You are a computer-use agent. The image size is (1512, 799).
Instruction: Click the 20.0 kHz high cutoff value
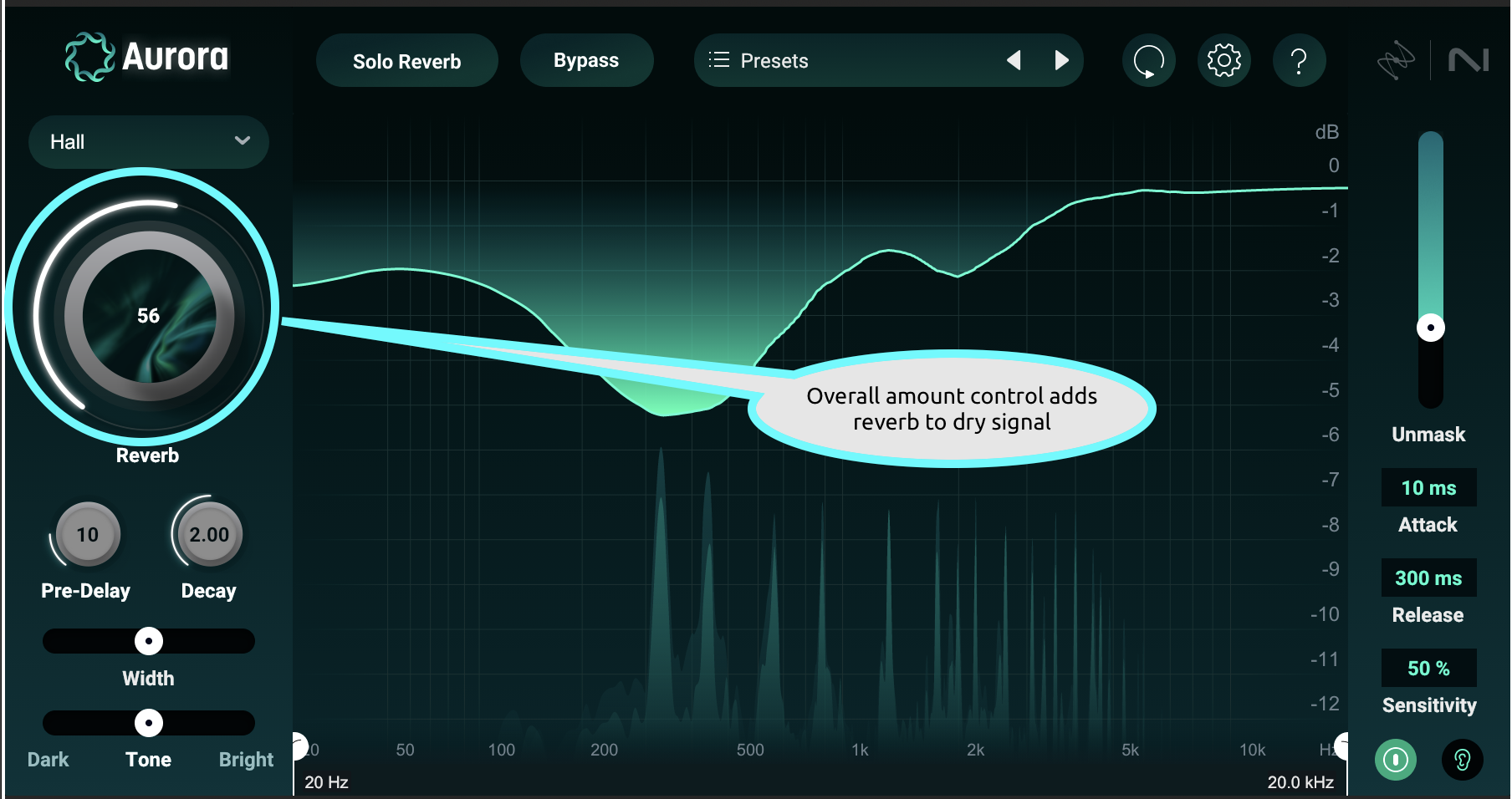click(1300, 782)
